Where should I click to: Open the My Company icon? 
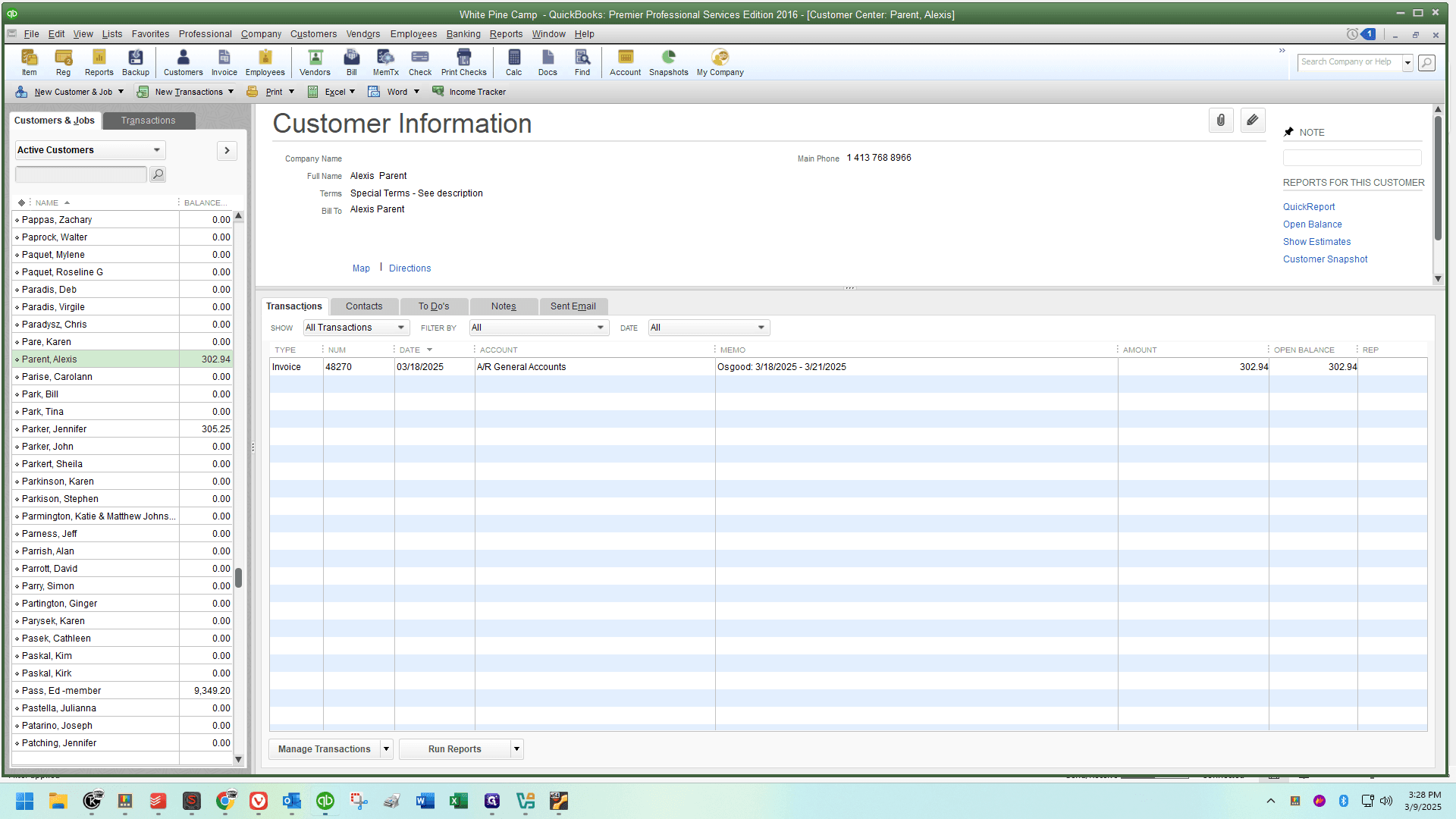click(720, 62)
